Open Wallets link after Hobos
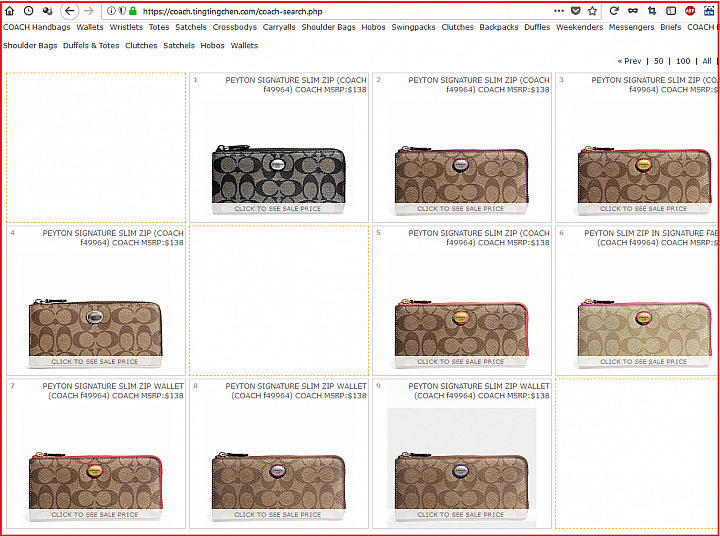This screenshot has height=537, width=720. click(x=244, y=45)
